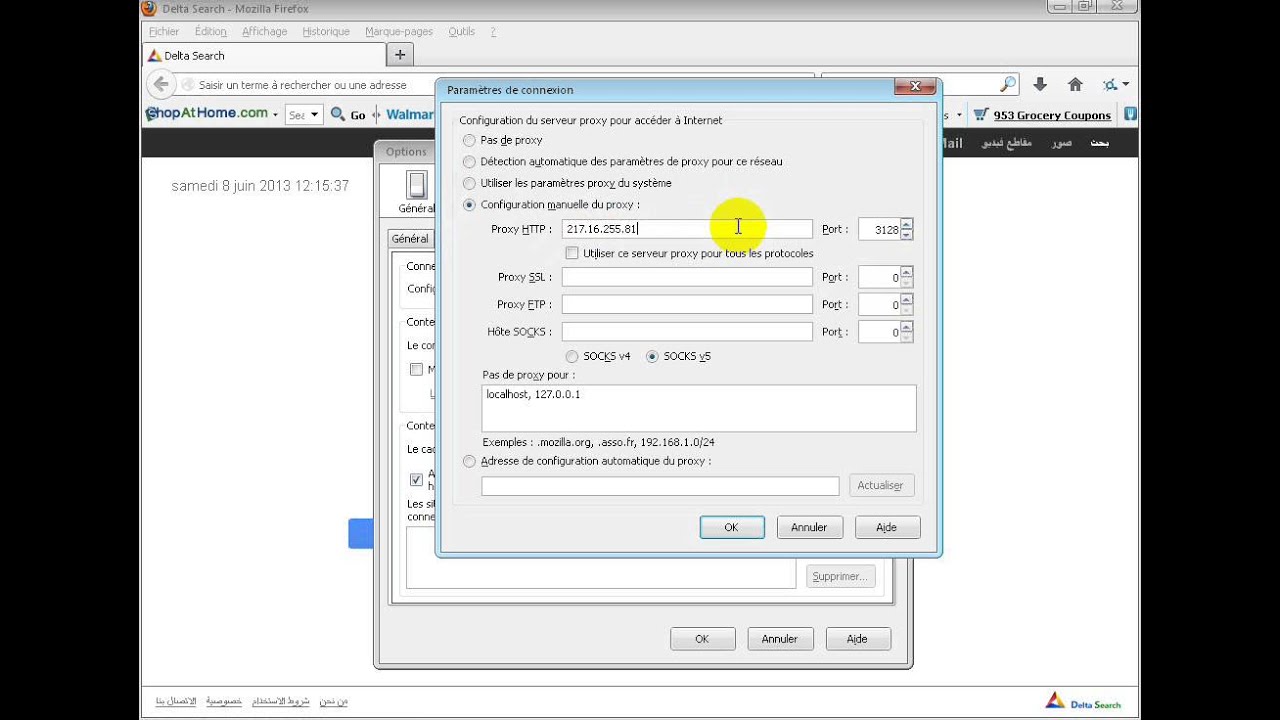Choose Utiliser les paramètres proxy du système

(x=469, y=184)
